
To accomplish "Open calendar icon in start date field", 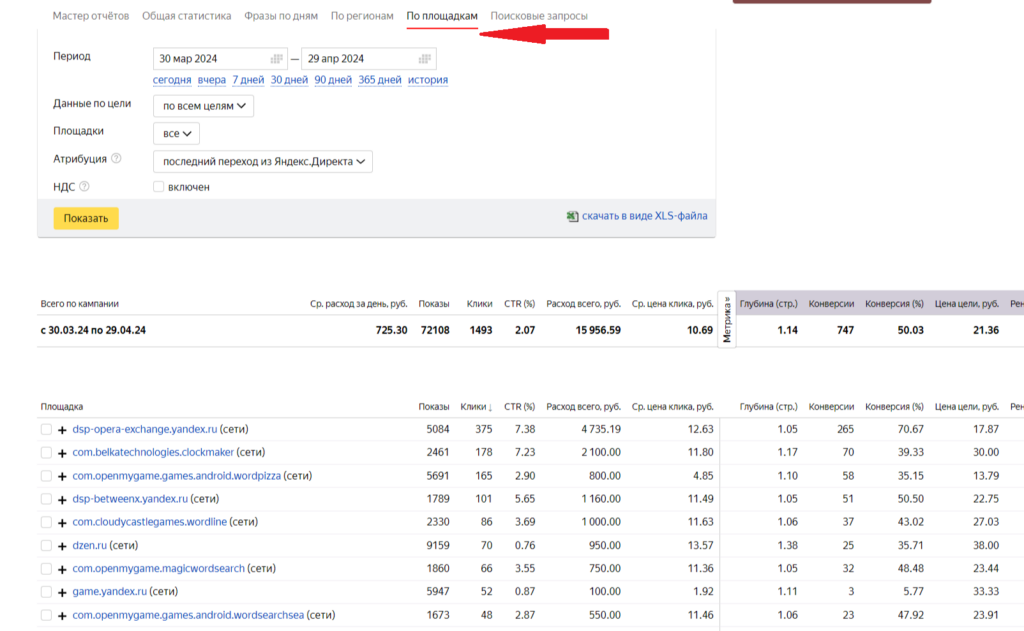I will (277, 59).
